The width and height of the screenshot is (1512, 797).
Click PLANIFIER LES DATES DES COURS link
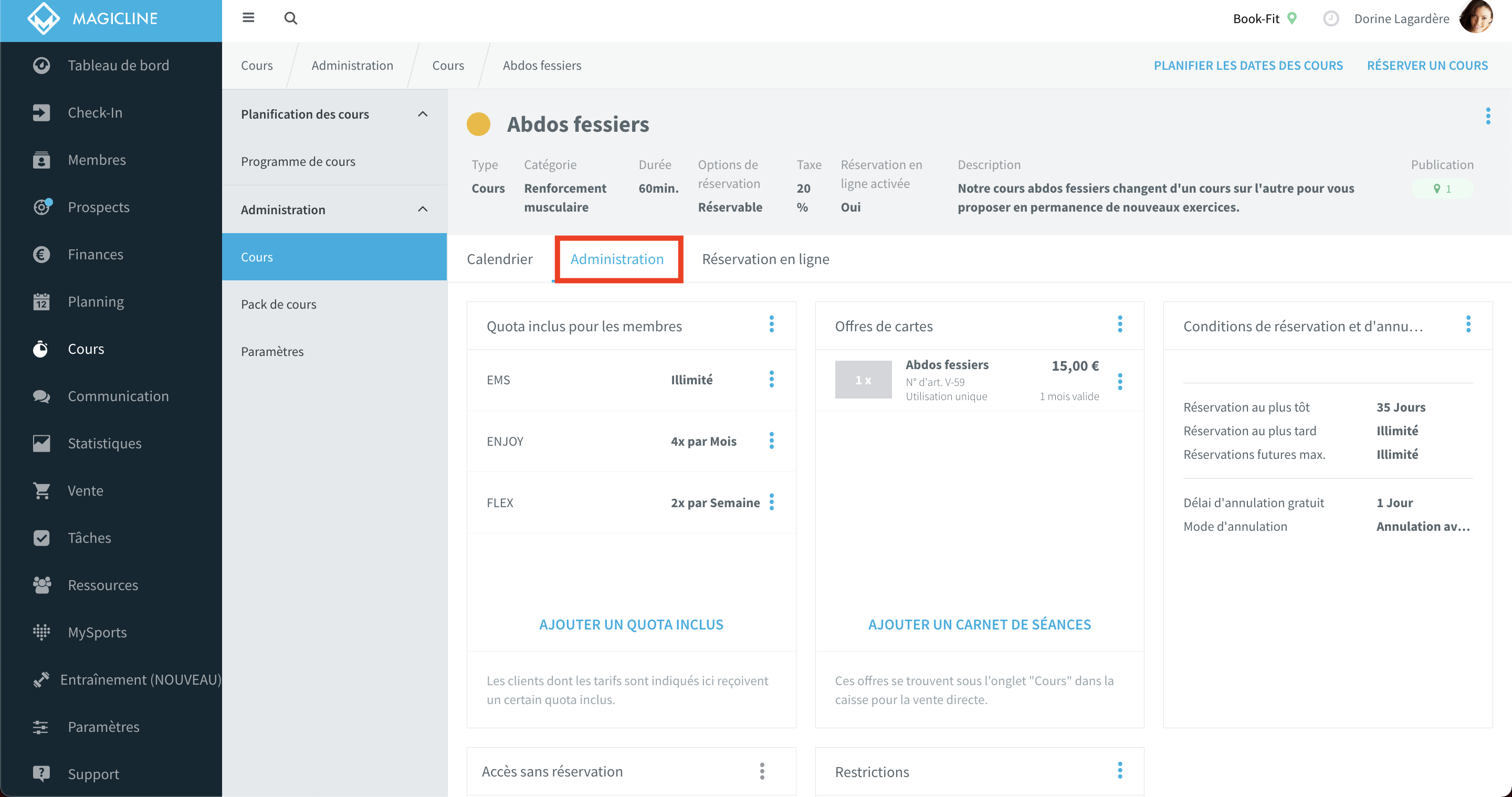(1248, 65)
